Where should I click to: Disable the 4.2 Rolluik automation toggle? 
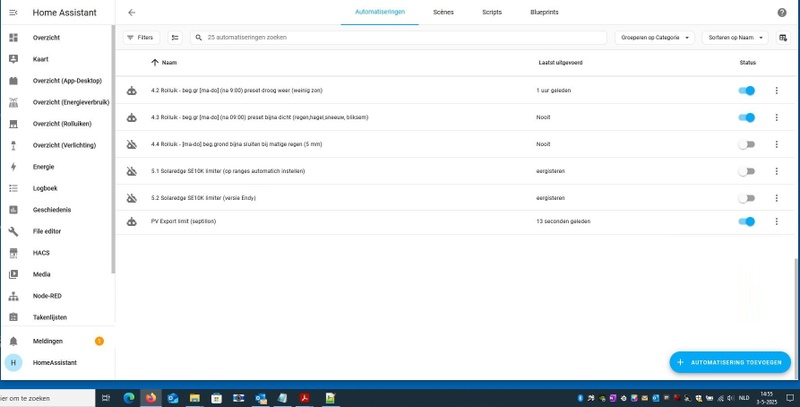[746, 90]
